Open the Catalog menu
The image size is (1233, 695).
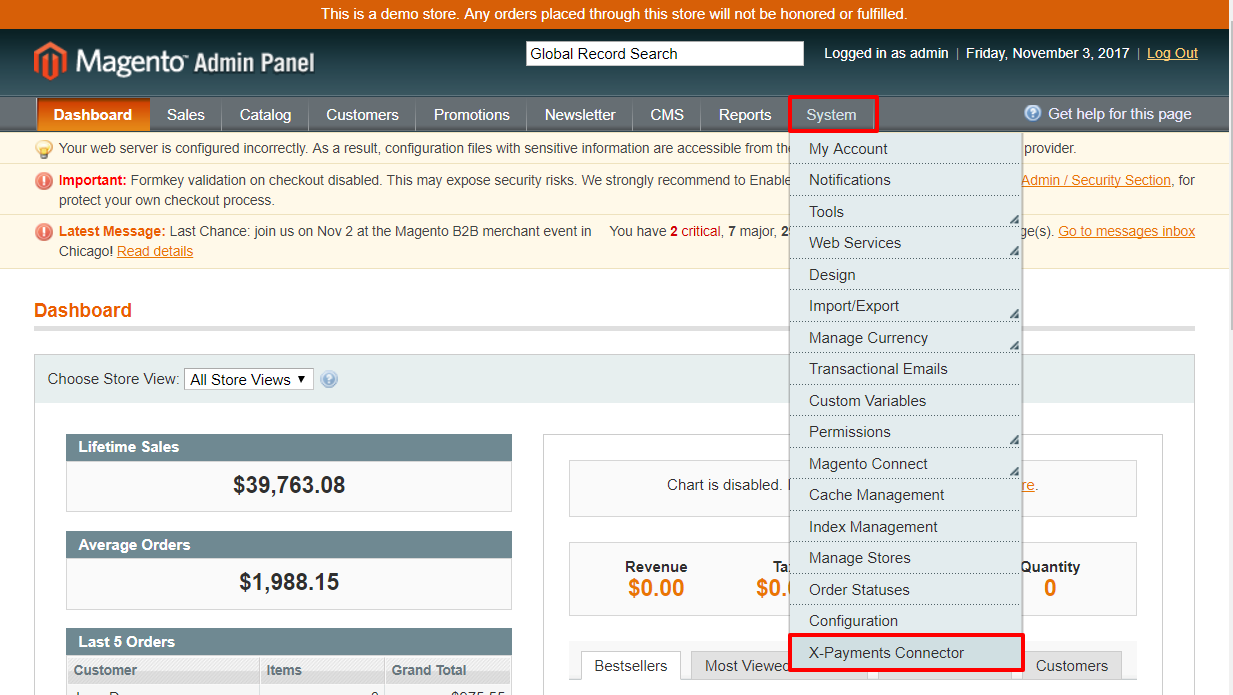coord(265,115)
